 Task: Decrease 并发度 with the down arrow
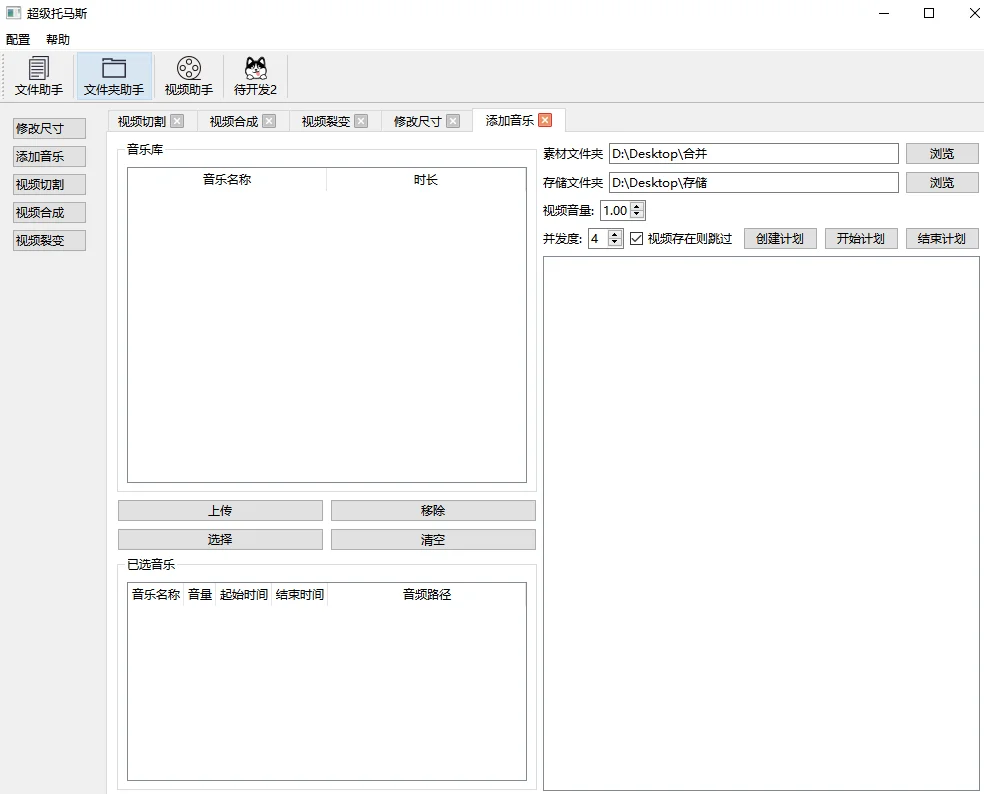pos(615,243)
